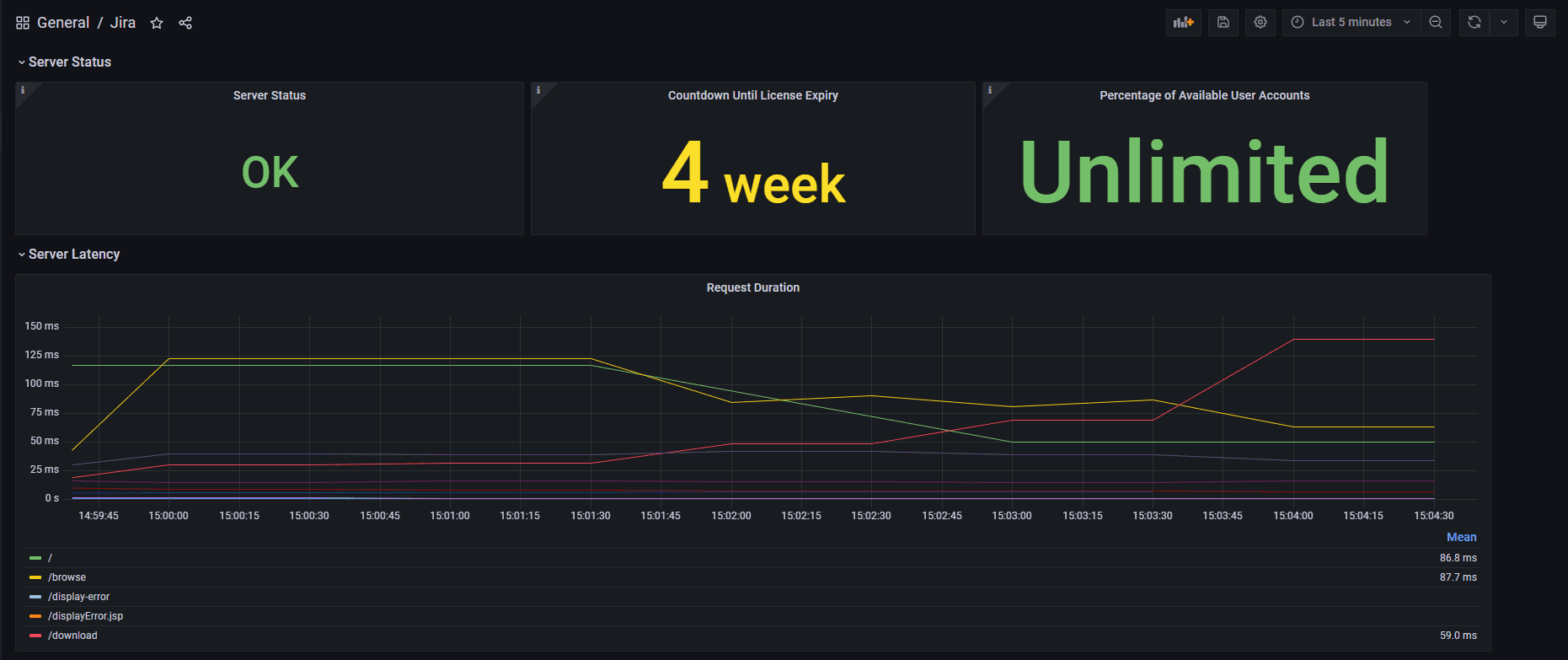Viewport: 1568px width, 660px height.
Task: Open the Last 5 minutes time picker
Action: point(1351,23)
